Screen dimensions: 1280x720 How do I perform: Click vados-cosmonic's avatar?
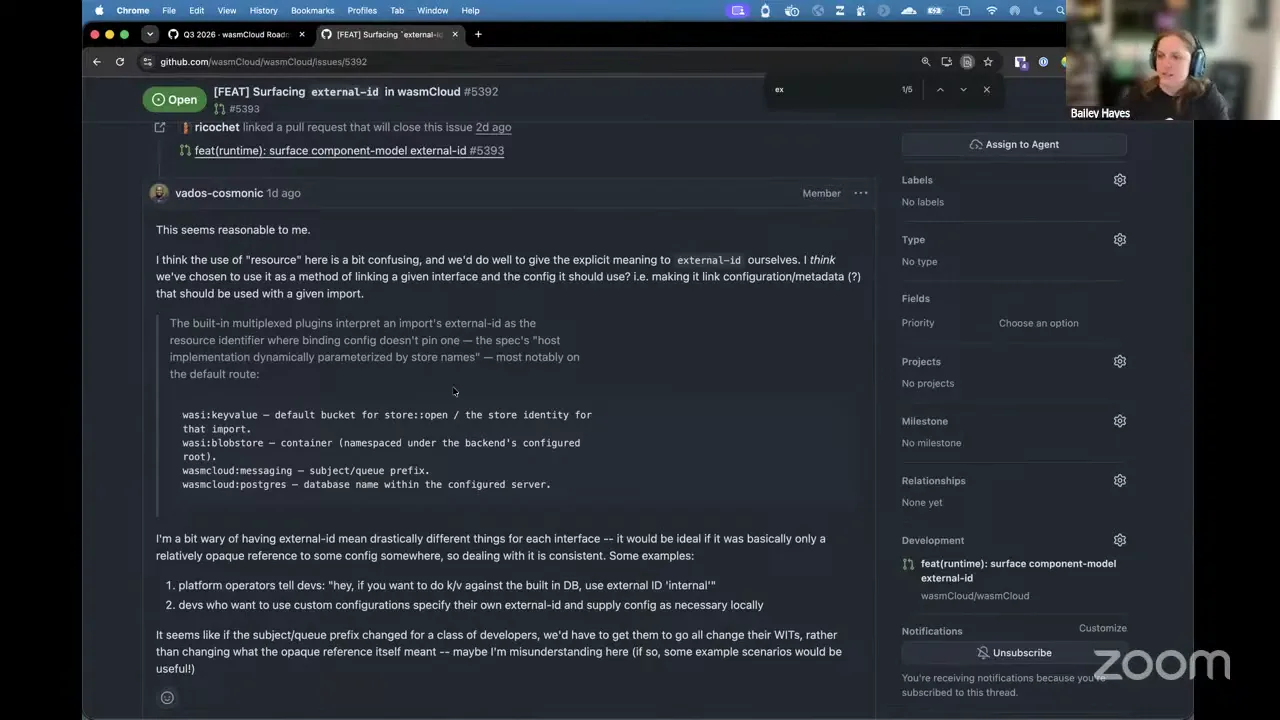coord(159,193)
